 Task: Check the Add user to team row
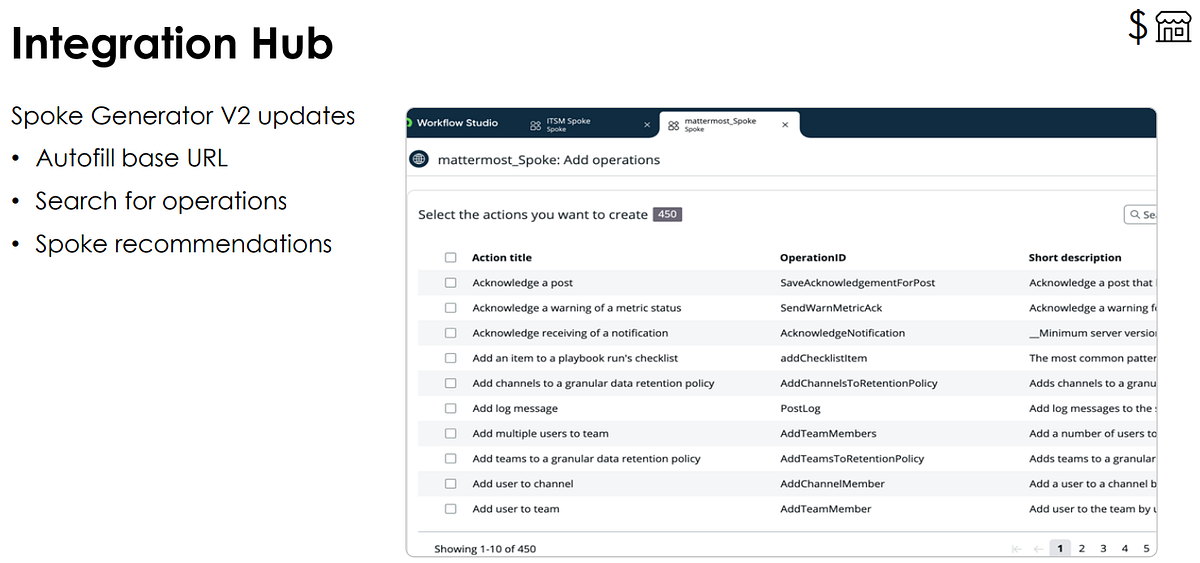click(x=451, y=509)
